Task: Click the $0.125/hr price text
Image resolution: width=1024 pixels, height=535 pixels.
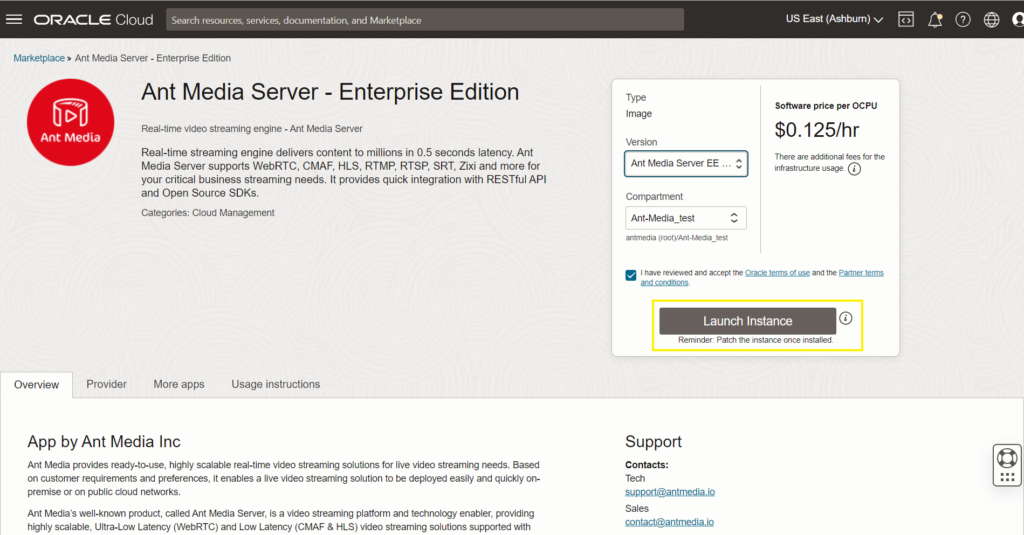Action: click(x=817, y=130)
